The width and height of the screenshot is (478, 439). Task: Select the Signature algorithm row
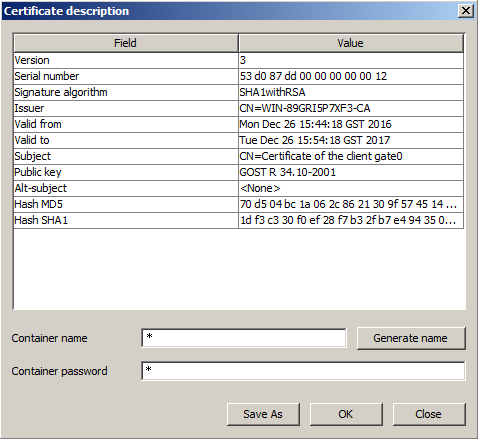point(238,92)
